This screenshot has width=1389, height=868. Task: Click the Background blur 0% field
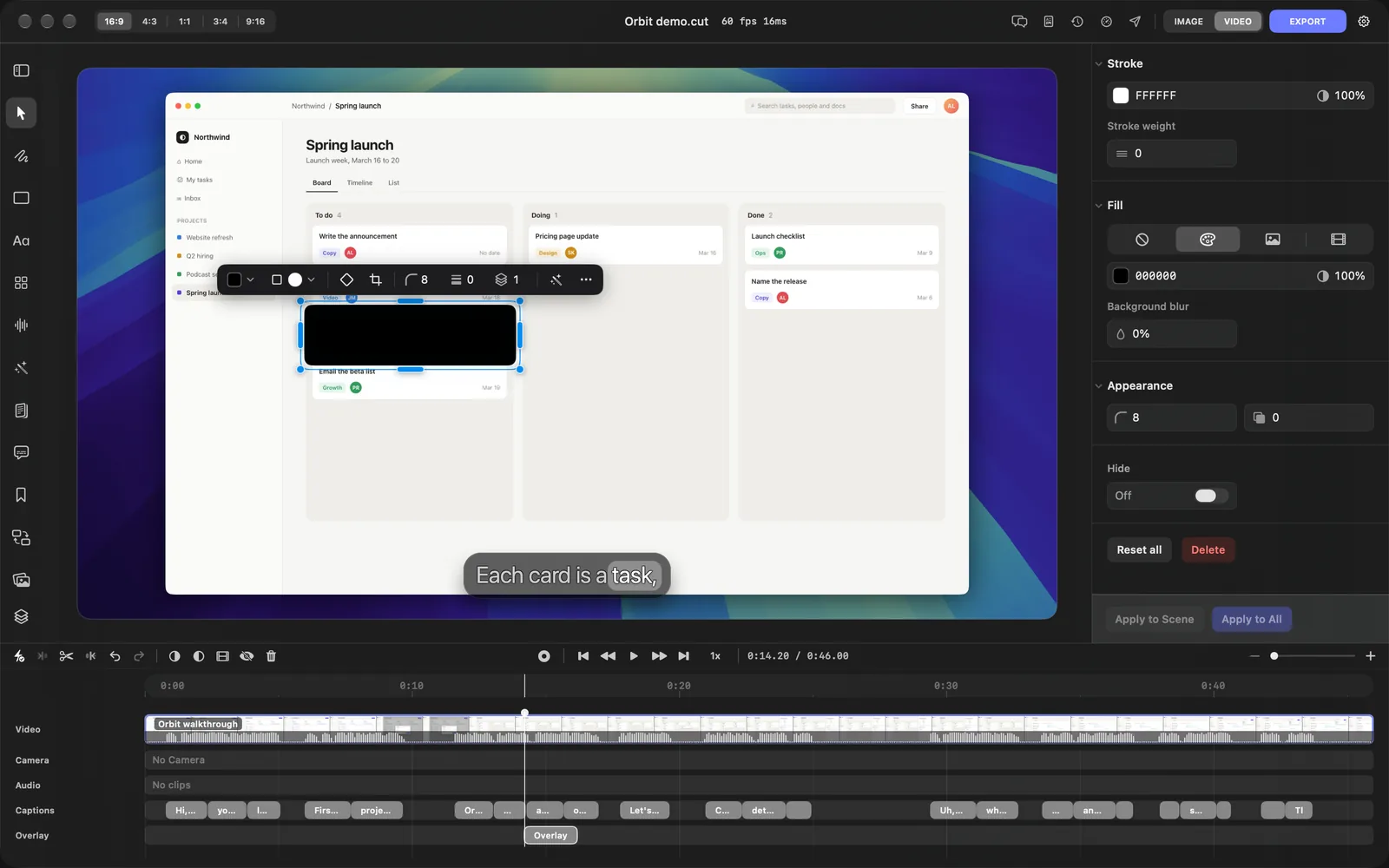pyautogui.click(x=1171, y=334)
